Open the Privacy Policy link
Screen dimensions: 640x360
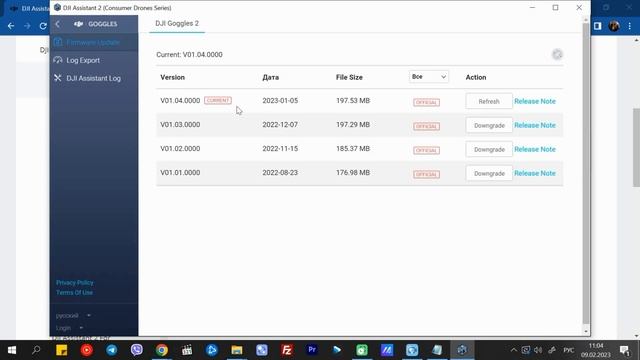click(75, 282)
